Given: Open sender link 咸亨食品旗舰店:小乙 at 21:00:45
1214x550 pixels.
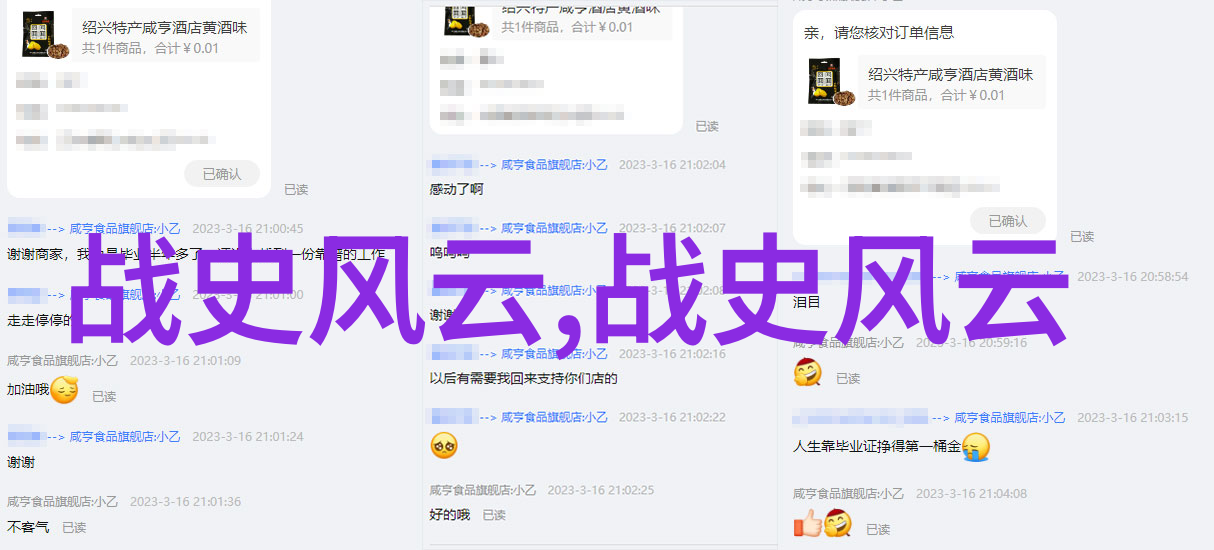Looking at the screenshot, I should click(x=126, y=229).
